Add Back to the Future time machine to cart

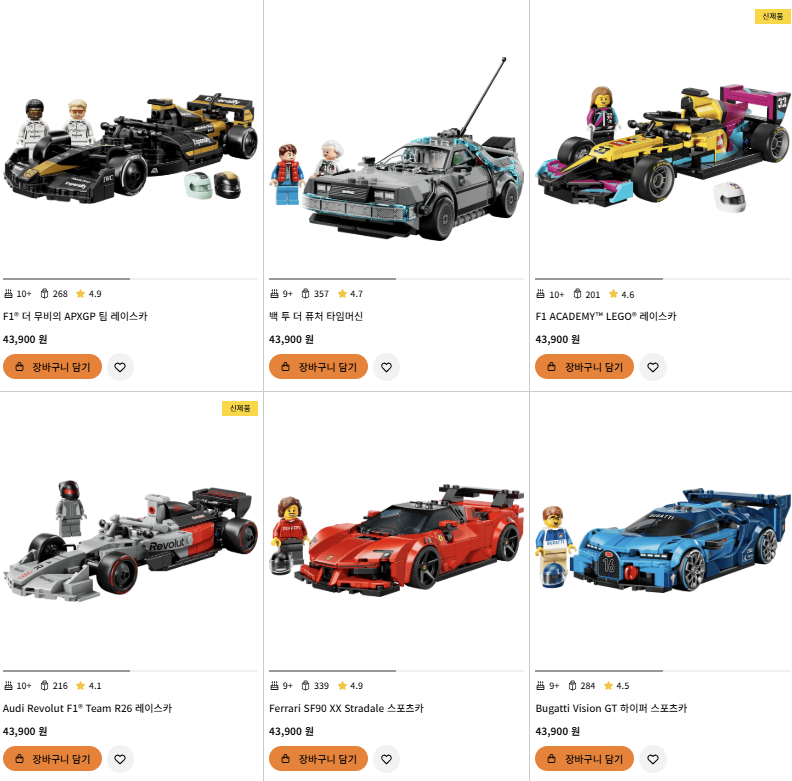(318, 367)
